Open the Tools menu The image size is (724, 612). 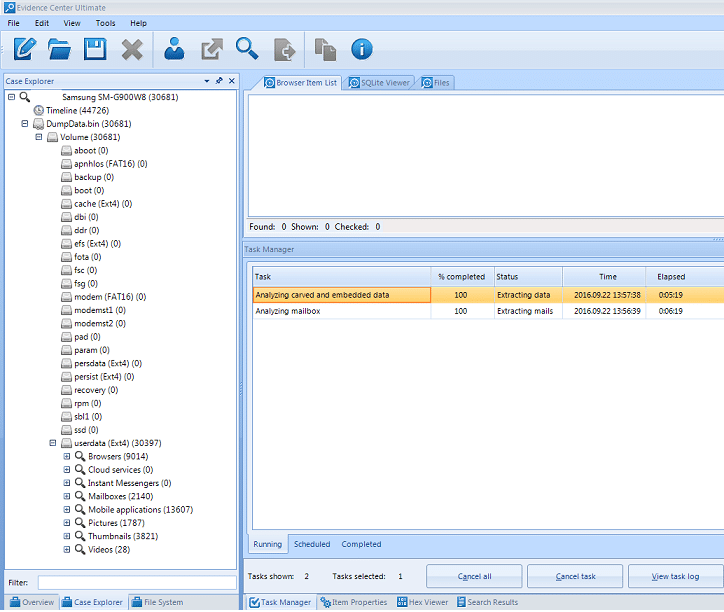pyautogui.click(x=105, y=23)
